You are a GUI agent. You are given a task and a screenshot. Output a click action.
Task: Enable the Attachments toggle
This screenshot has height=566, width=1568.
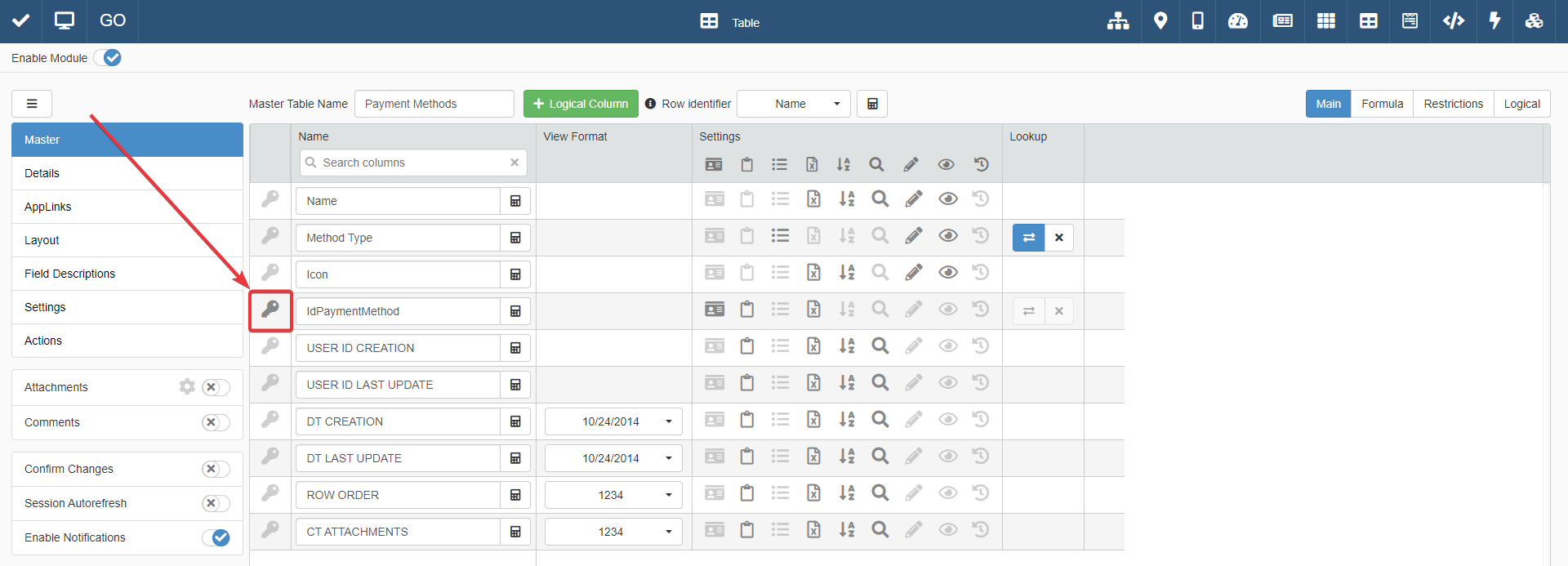pos(216,387)
